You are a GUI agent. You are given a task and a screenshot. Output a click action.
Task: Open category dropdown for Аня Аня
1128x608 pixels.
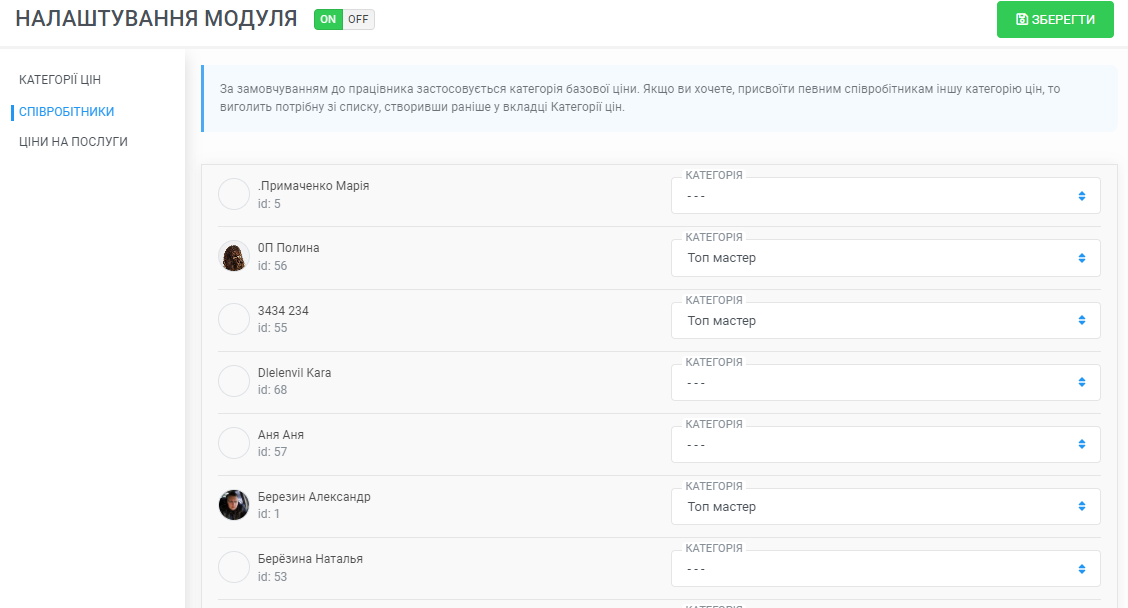[886, 444]
